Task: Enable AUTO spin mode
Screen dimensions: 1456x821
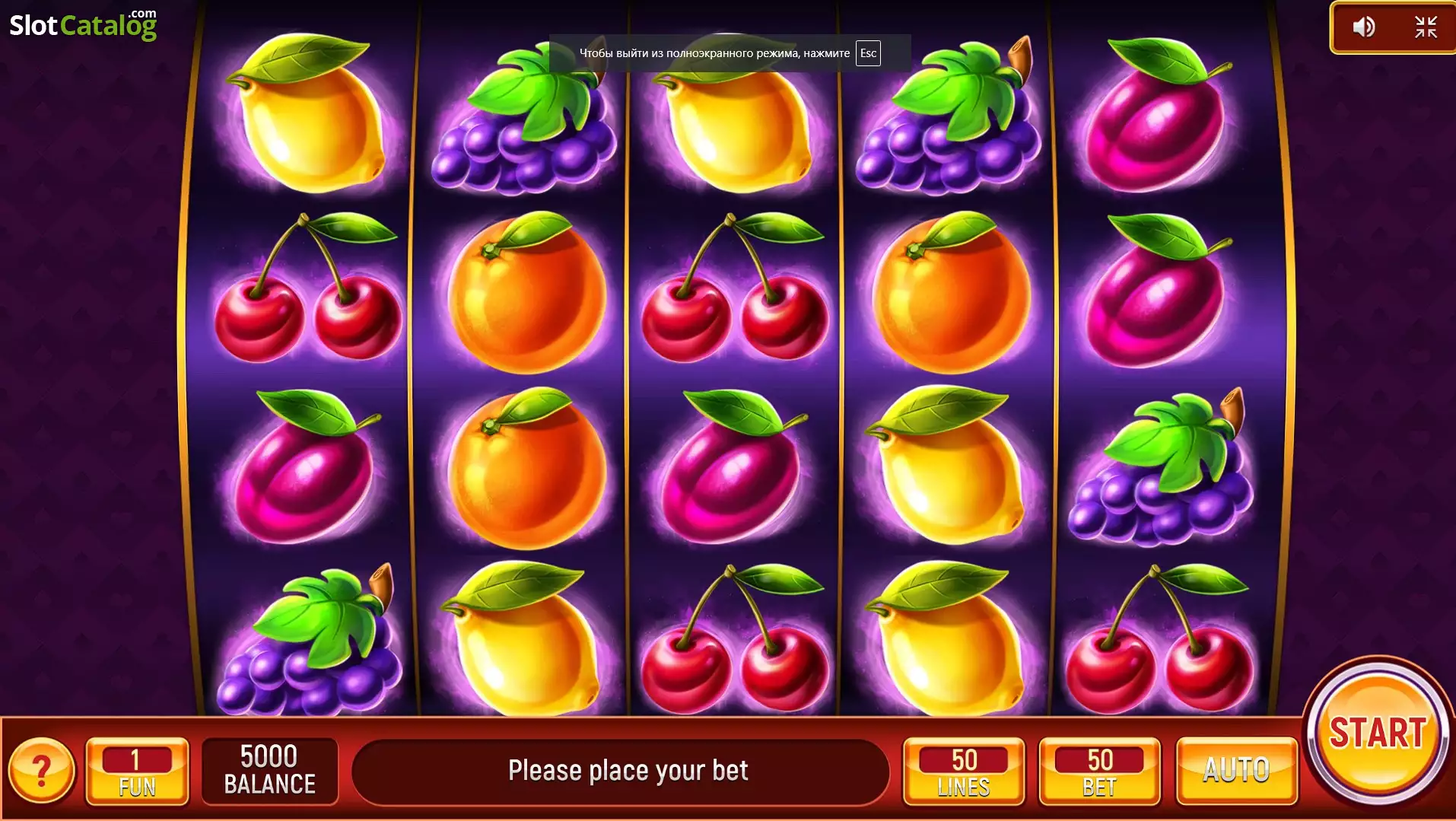Action: click(x=1236, y=770)
